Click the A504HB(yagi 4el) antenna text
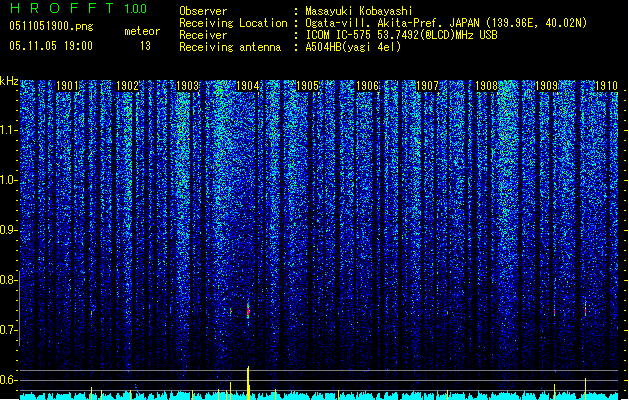The width and height of the screenshot is (629, 400). pyautogui.click(x=353, y=47)
